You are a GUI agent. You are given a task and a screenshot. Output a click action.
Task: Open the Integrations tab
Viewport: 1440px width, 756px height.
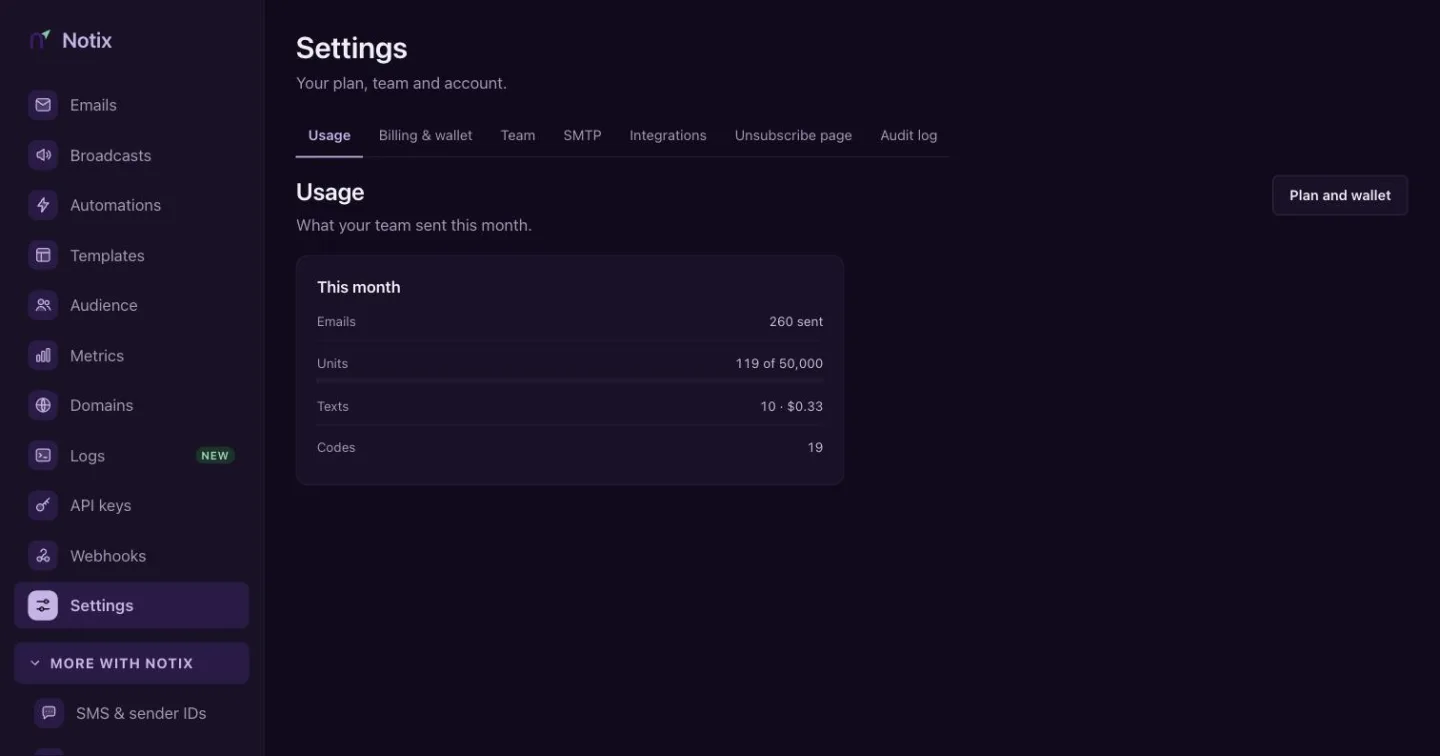click(x=668, y=135)
